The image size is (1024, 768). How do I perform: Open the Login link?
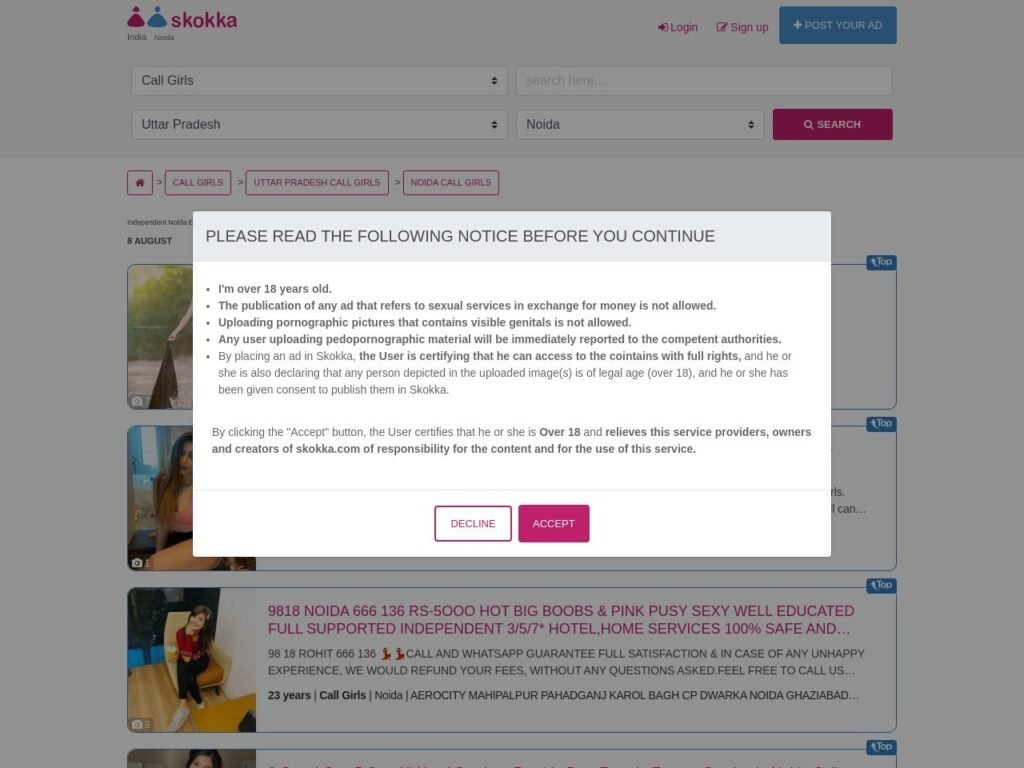(x=678, y=27)
